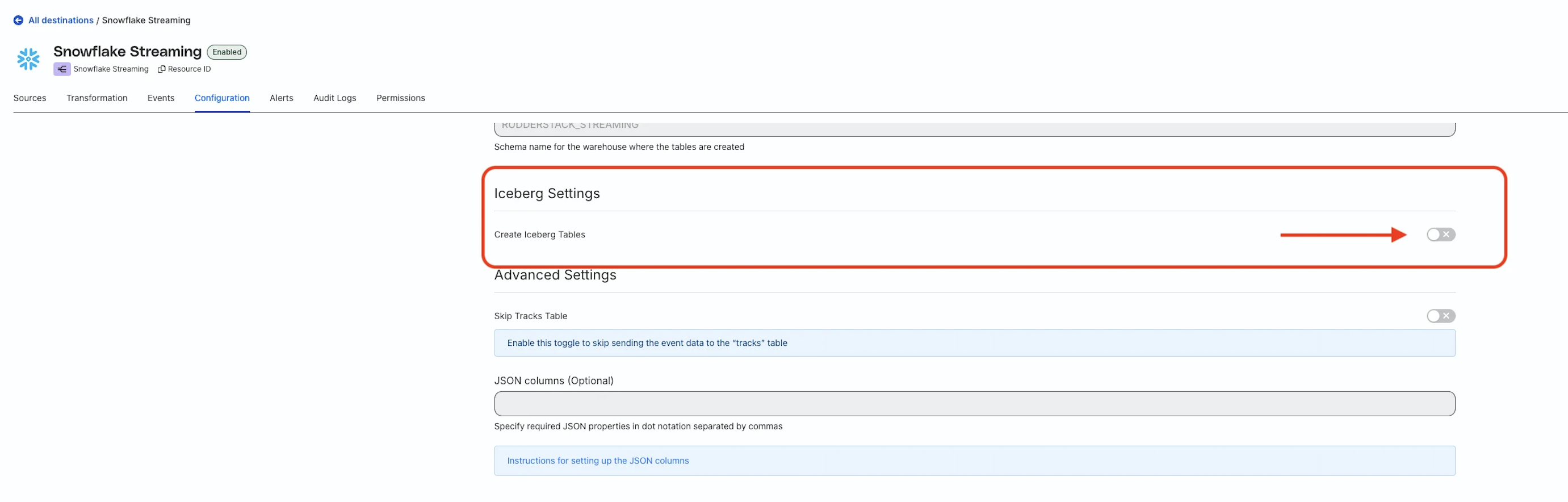Open the Transformation tab
The width and height of the screenshot is (1568, 502).
pyautogui.click(x=97, y=98)
